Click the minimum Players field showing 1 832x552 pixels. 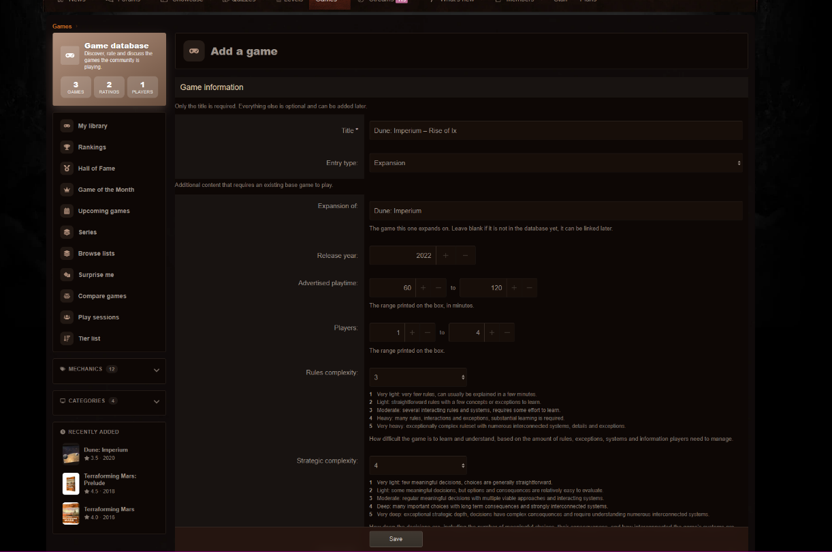point(387,332)
